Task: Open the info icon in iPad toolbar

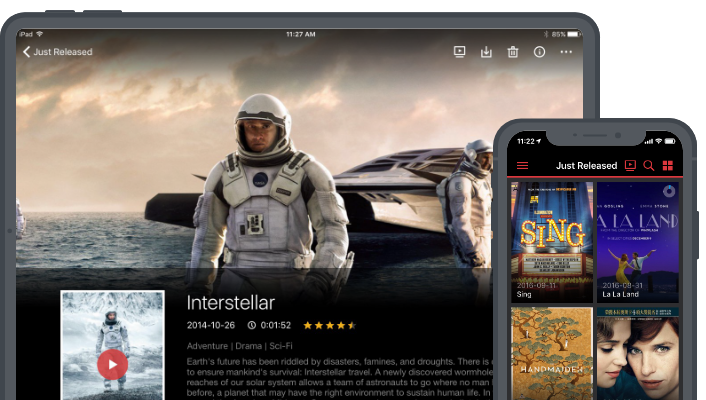Action: [x=540, y=52]
